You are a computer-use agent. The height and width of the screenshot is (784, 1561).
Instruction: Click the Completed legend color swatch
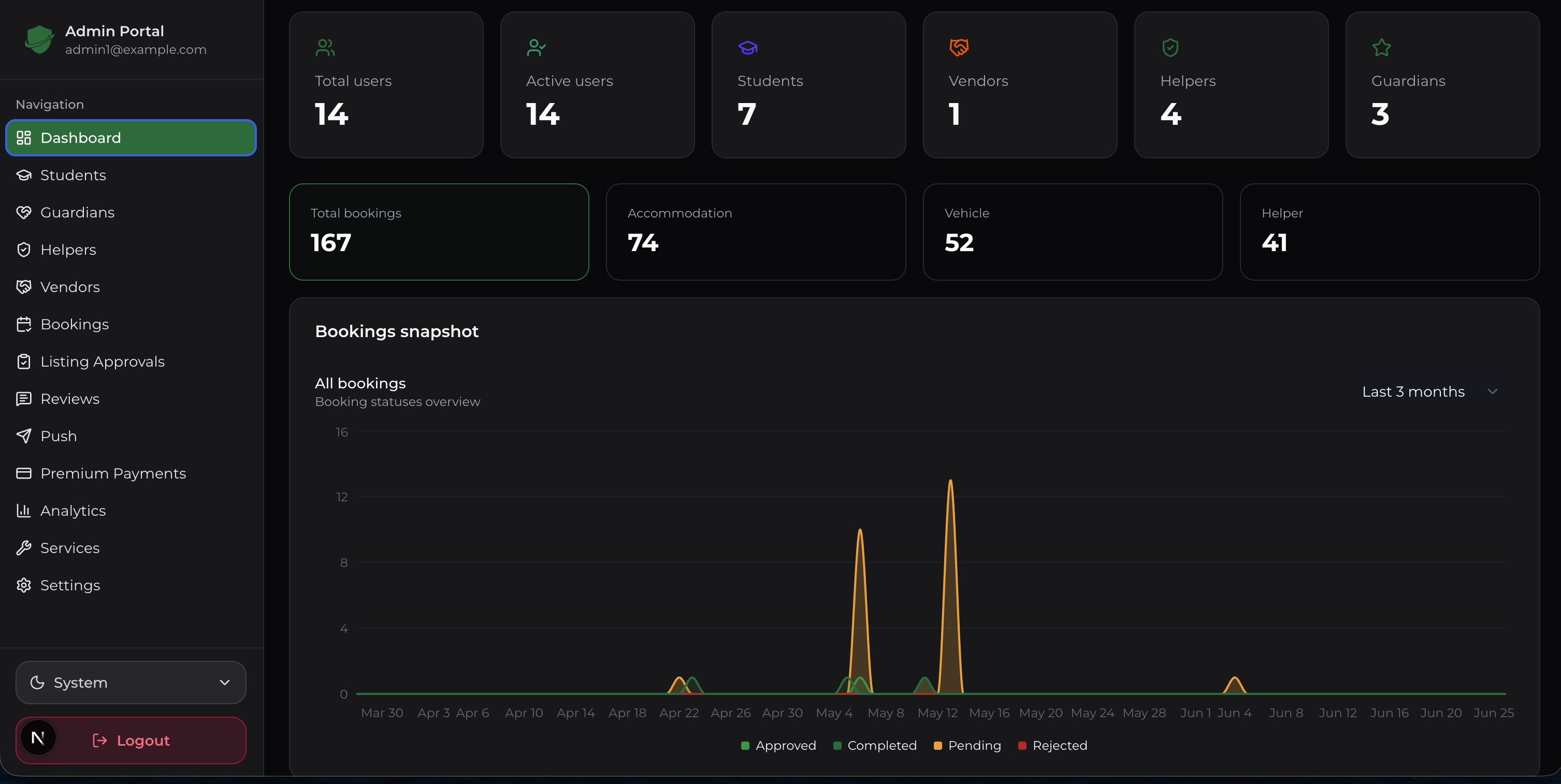pyautogui.click(x=837, y=746)
